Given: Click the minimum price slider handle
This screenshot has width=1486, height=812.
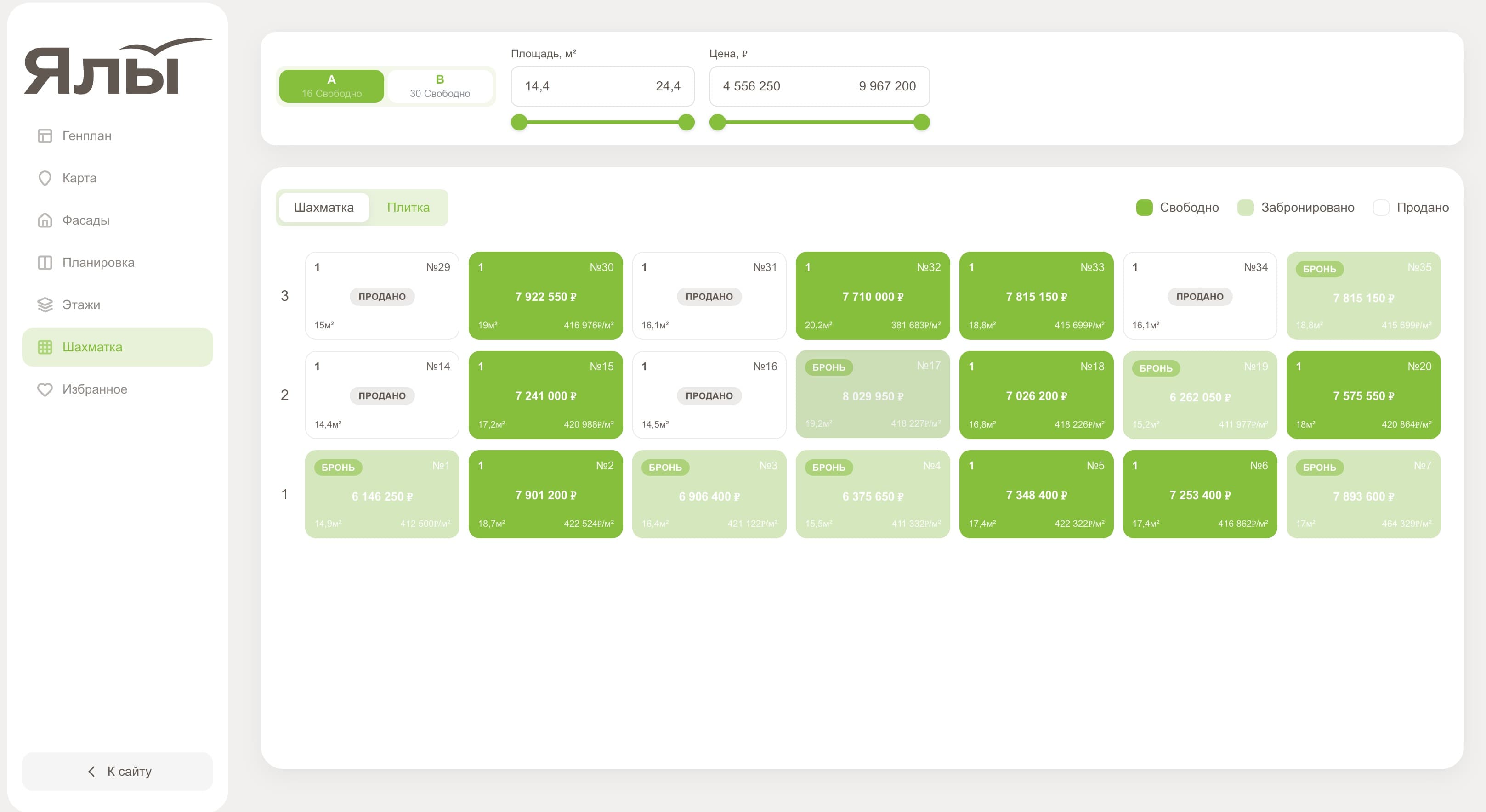Looking at the screenshot, I should pos(717,122).
